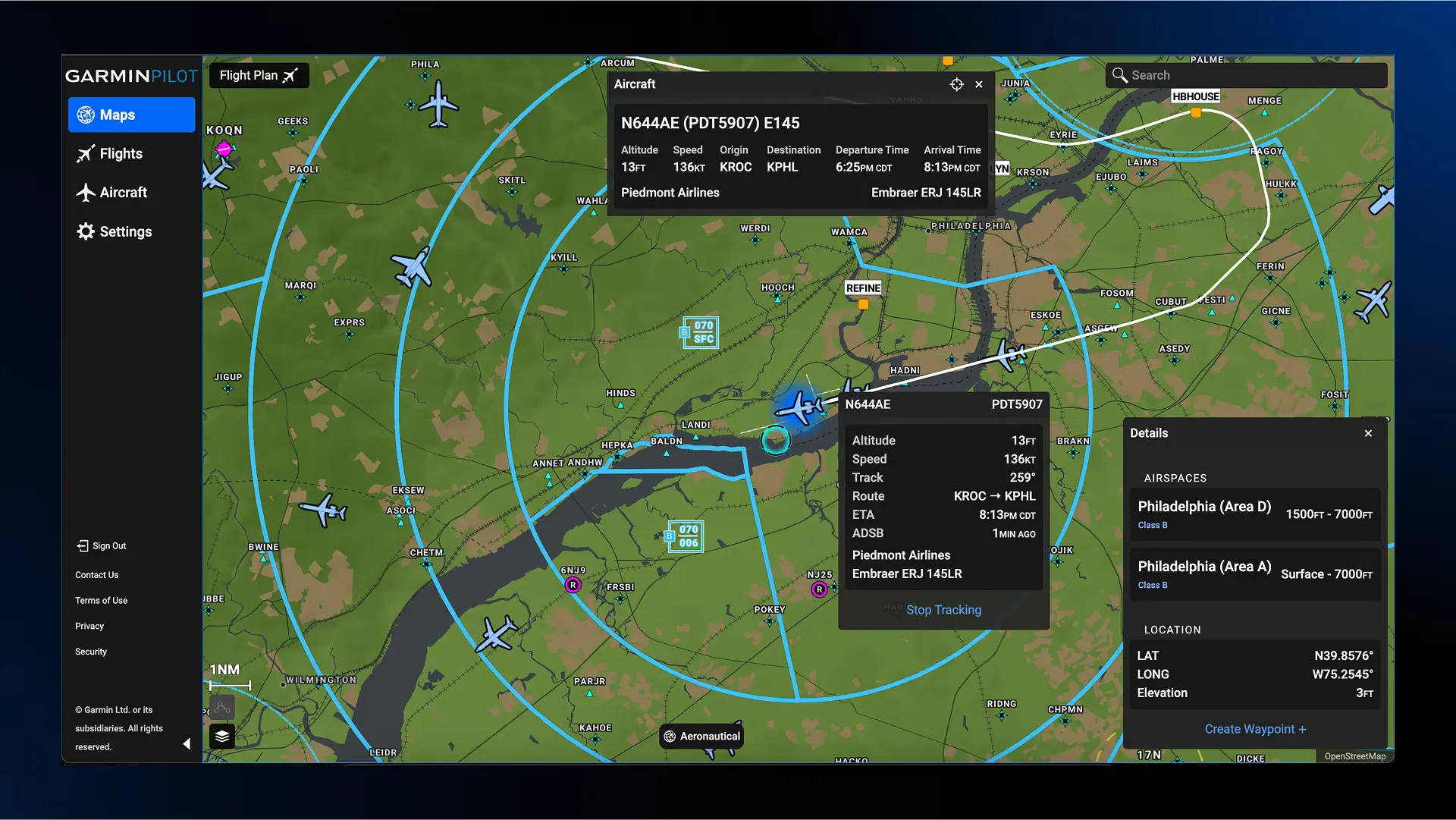Click the Class B 070/SFC altitude label
Viewport: 1456px width, 820px height.
tap(699, 332)
